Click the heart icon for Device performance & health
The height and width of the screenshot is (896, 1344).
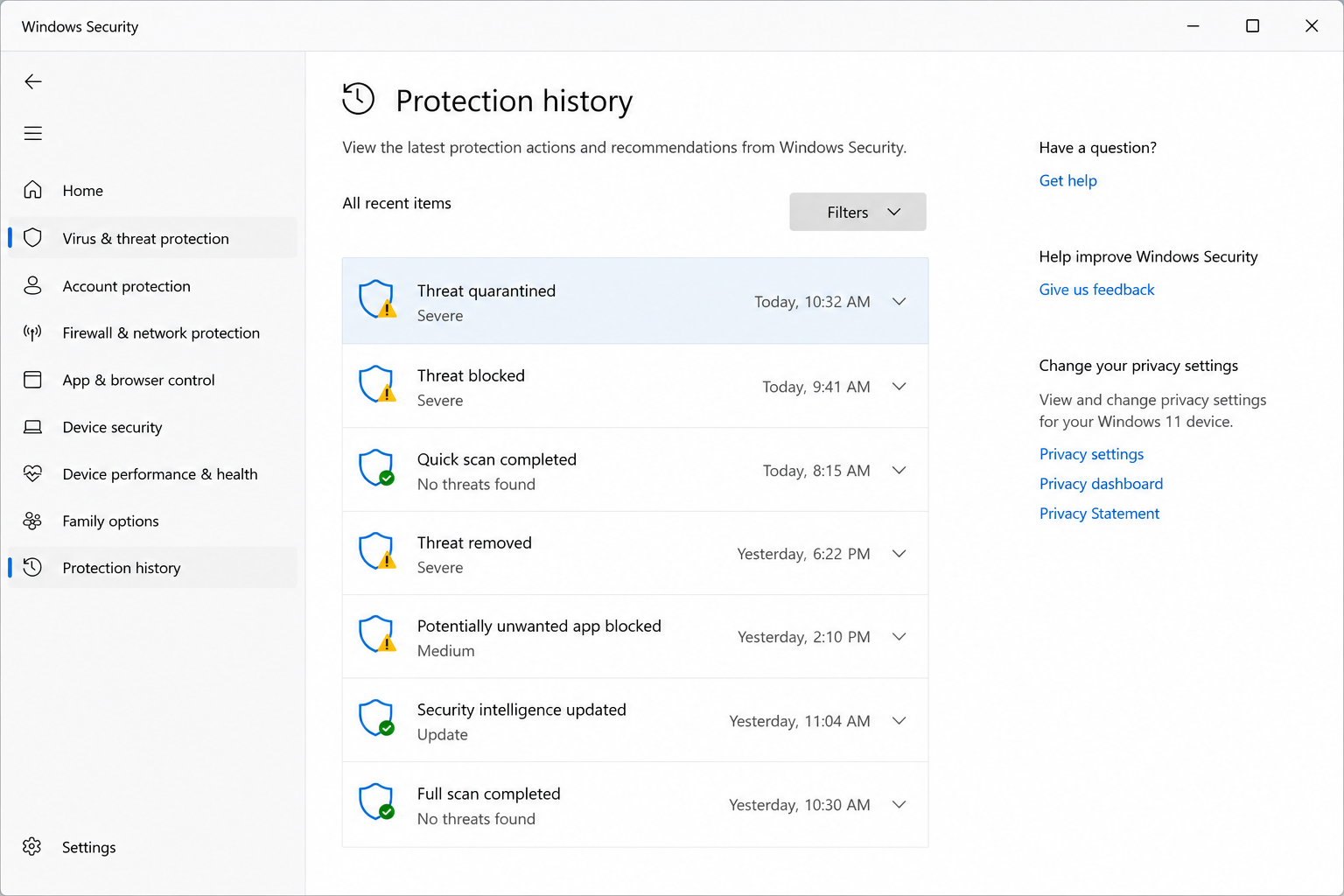pos(32,473)
